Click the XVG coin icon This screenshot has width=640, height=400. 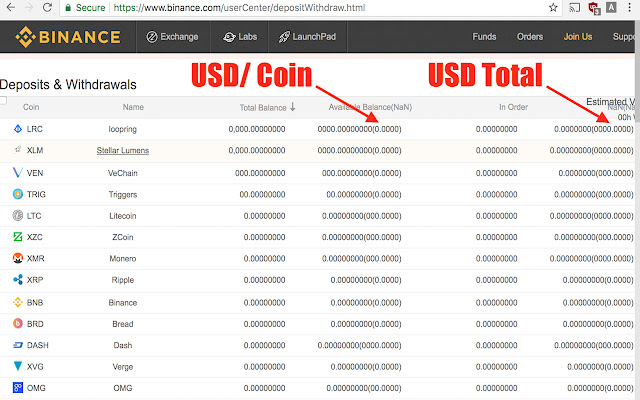point(18,366)
